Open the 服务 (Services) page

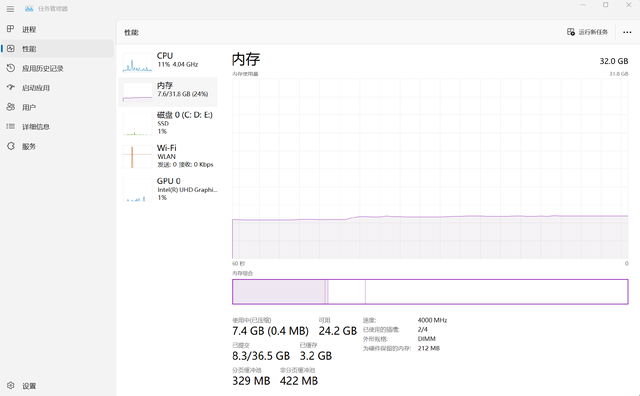point(57,146)
